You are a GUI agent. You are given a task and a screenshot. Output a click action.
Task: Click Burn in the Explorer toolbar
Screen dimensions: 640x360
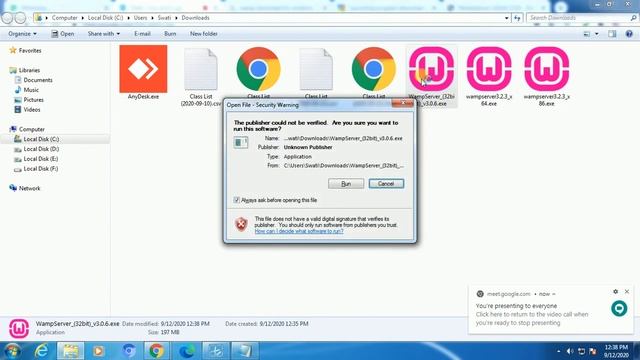pyautogui.click(x=170, y=34)
